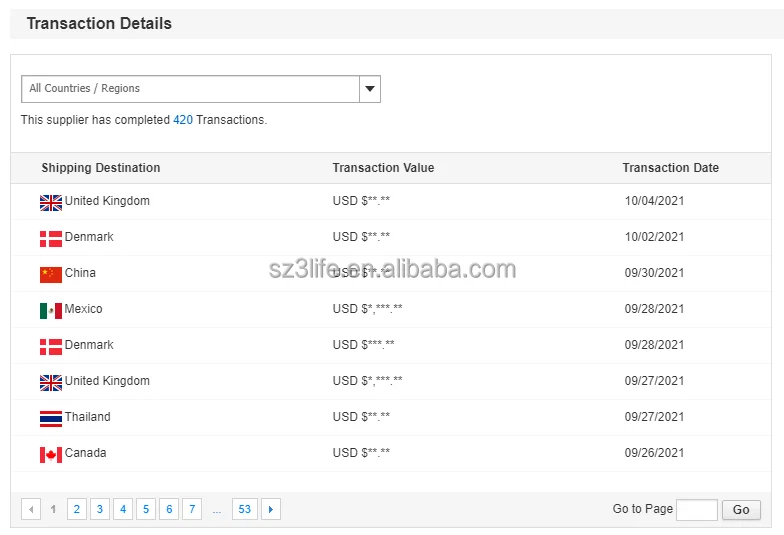The image size is (784, 535).
Task: Navigate to page 5
Action: coord(146,510)
